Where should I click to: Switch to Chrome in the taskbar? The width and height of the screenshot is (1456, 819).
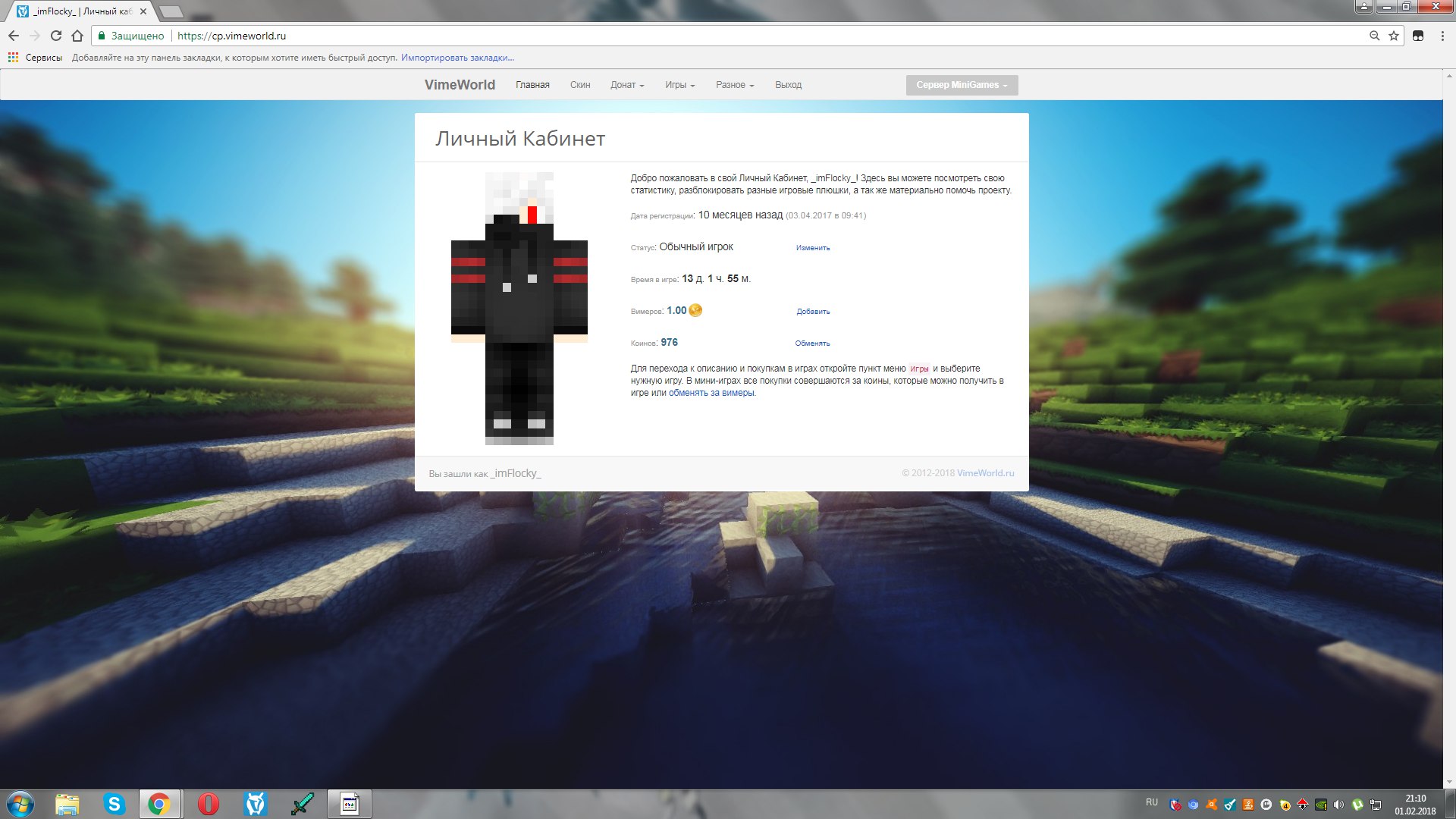coord(159,805)
